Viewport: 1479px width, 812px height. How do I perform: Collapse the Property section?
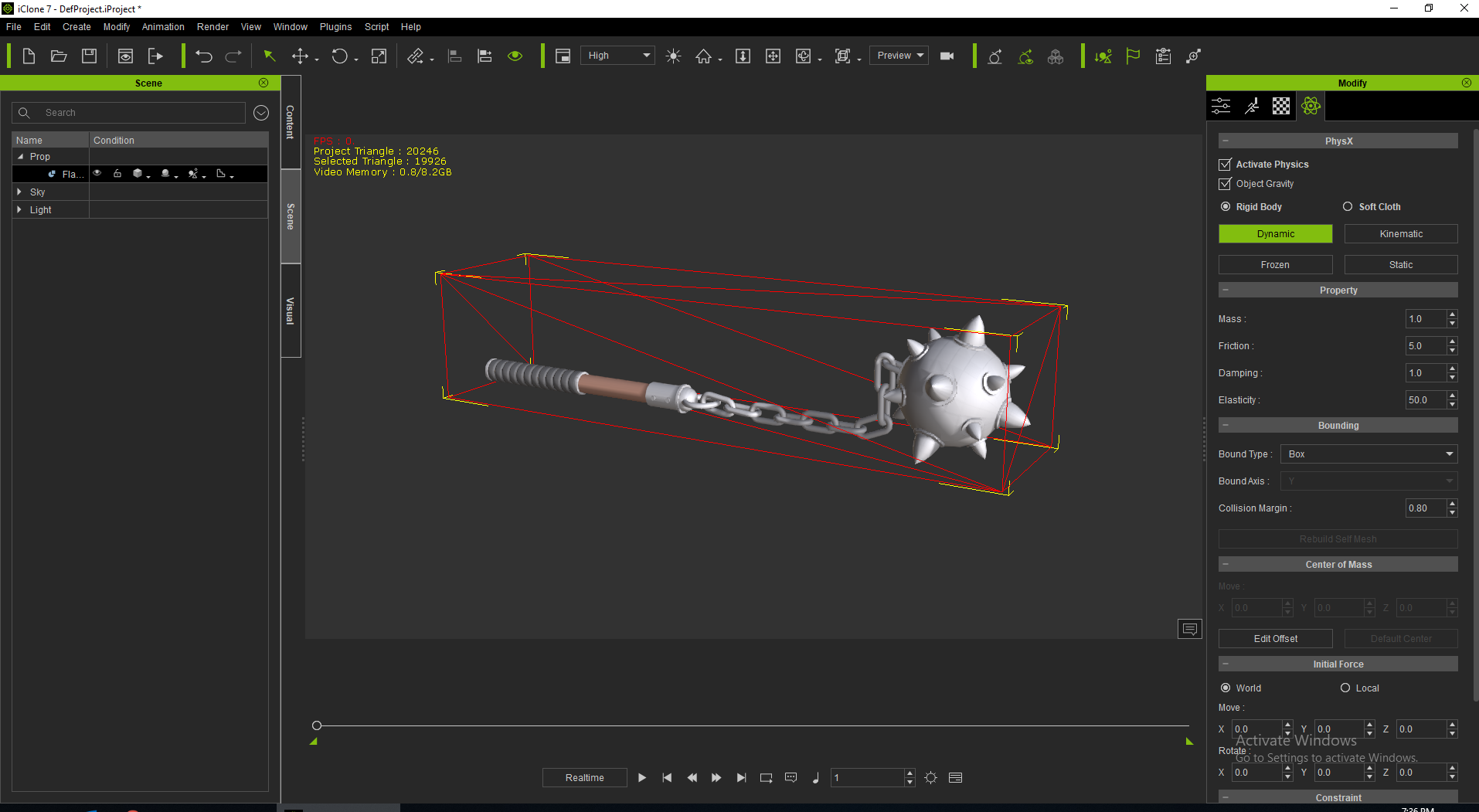coord(1226,290)
